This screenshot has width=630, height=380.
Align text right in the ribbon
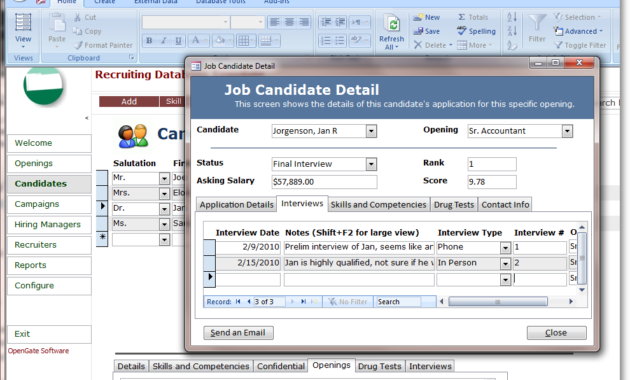tap(304, 22)
